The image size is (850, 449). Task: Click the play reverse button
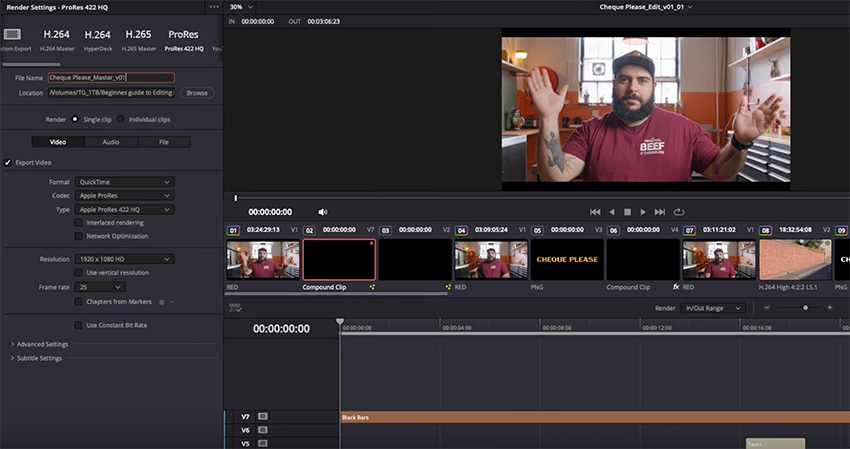coord(612,212)
